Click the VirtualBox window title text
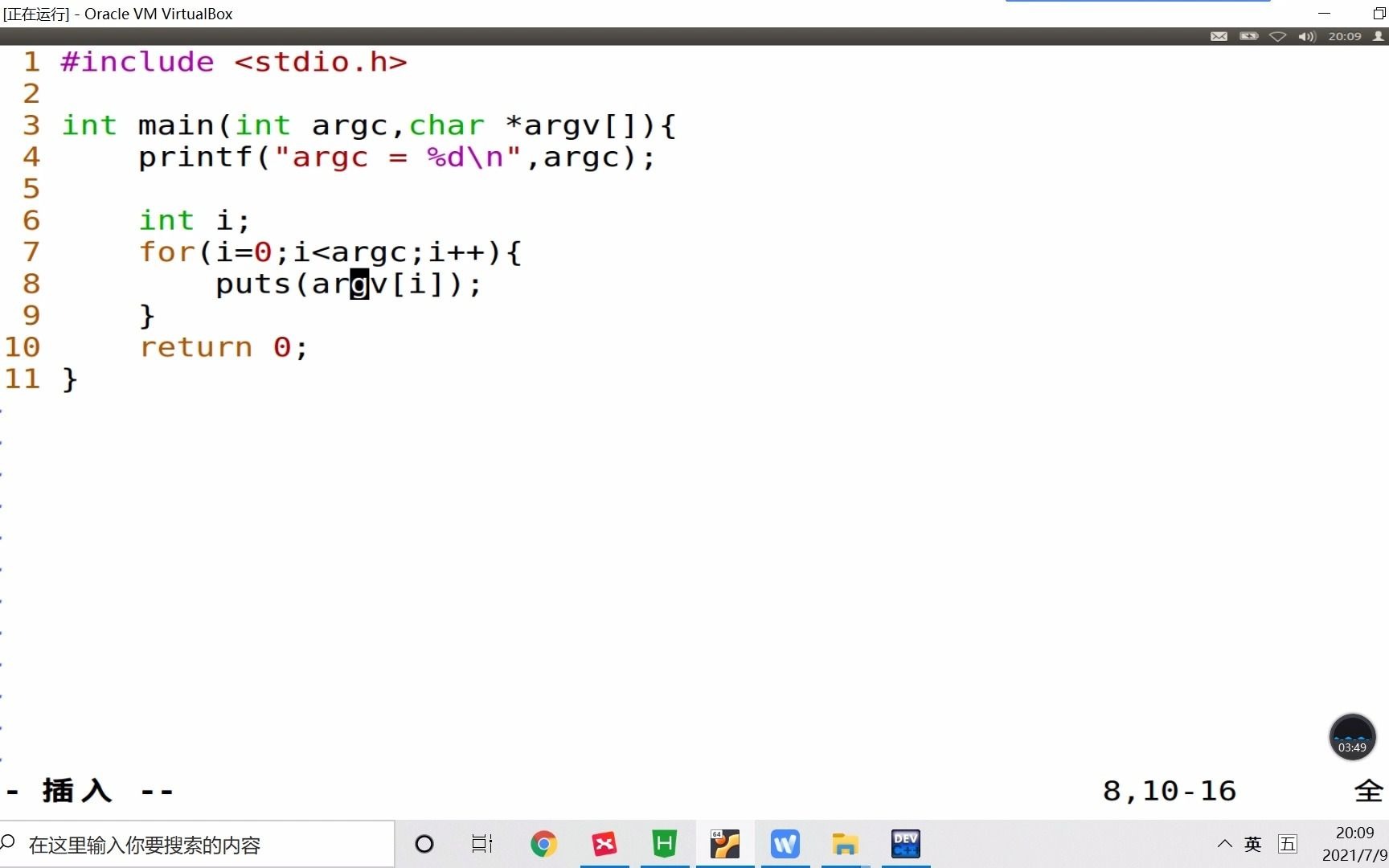Screen dimensions: 1389x868 (117, 14)
